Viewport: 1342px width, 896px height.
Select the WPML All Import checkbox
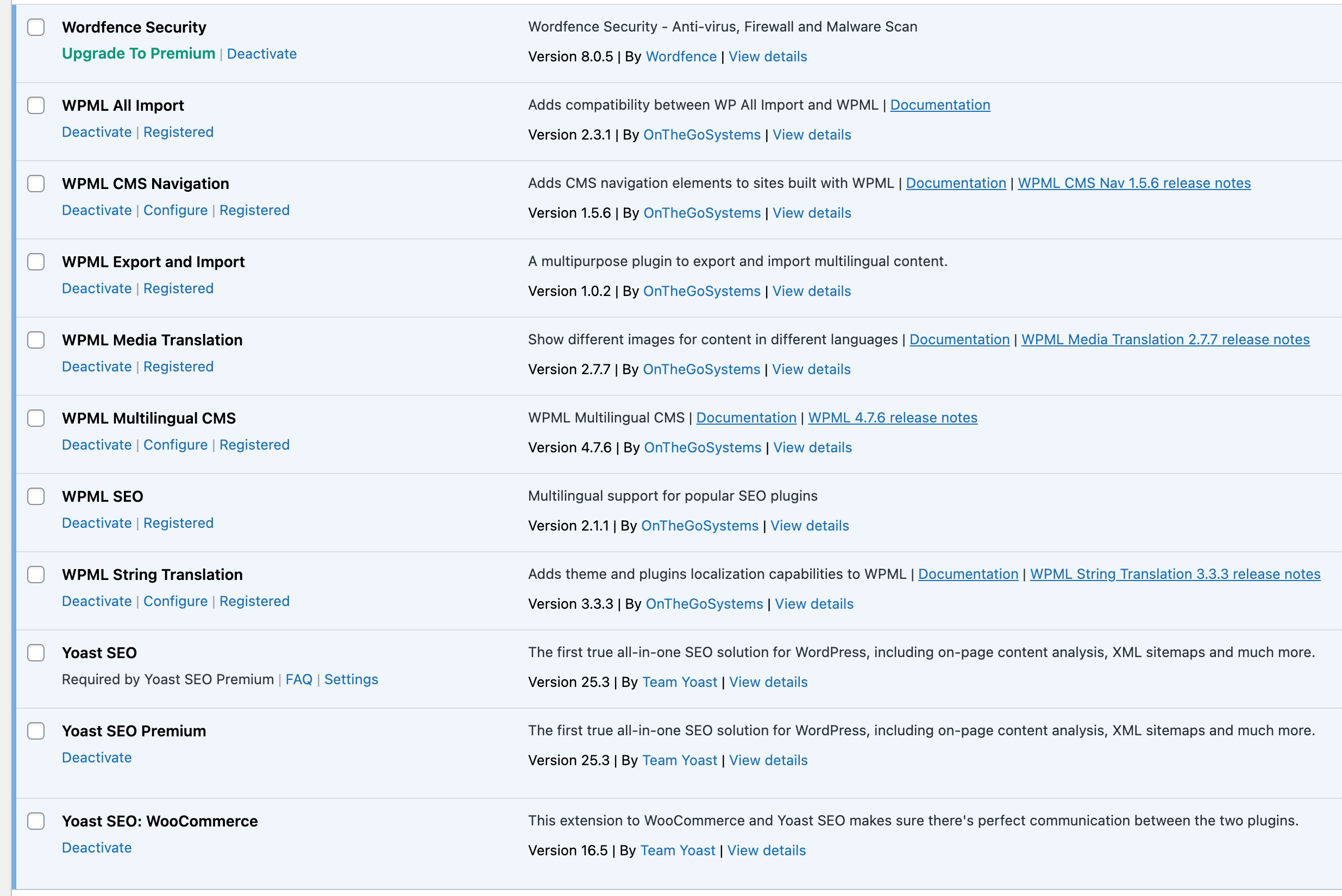(36, 105)
